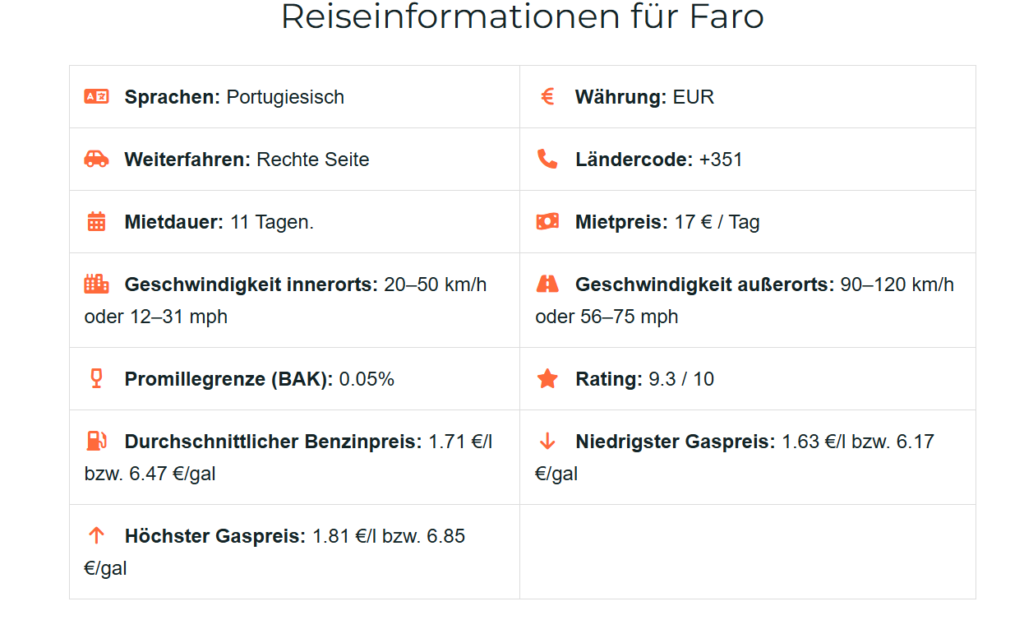Click the Rating value 9.3 / 10
The image size is (1024, 620).
click(x=681, y=379)
